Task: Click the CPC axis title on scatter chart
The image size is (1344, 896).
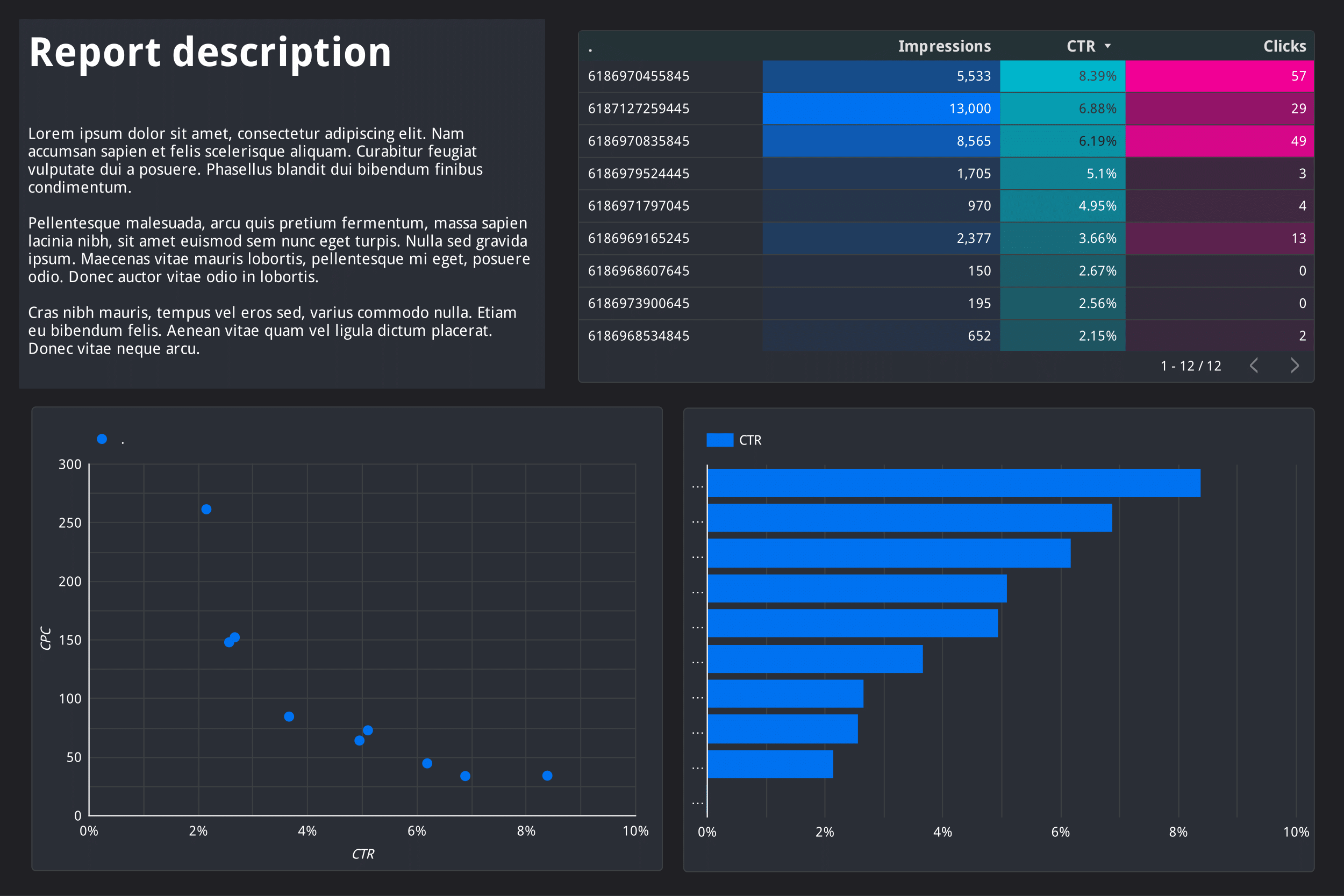Action: tap(46, 639)
